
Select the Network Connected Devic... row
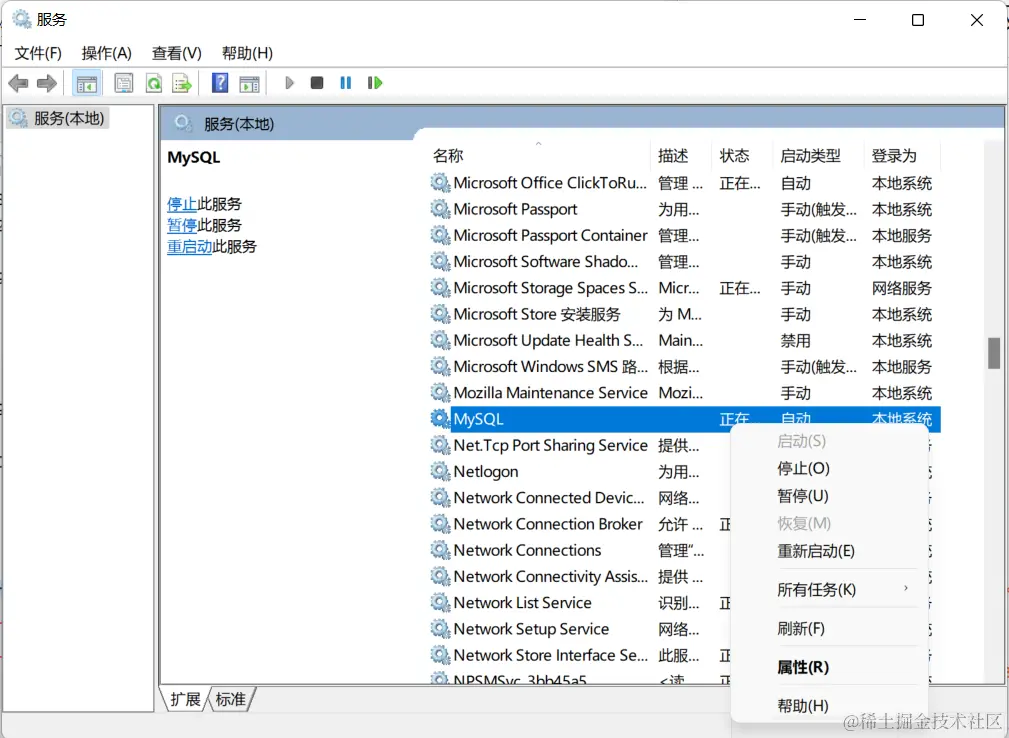pyautogui.click(x=582, y=497)
